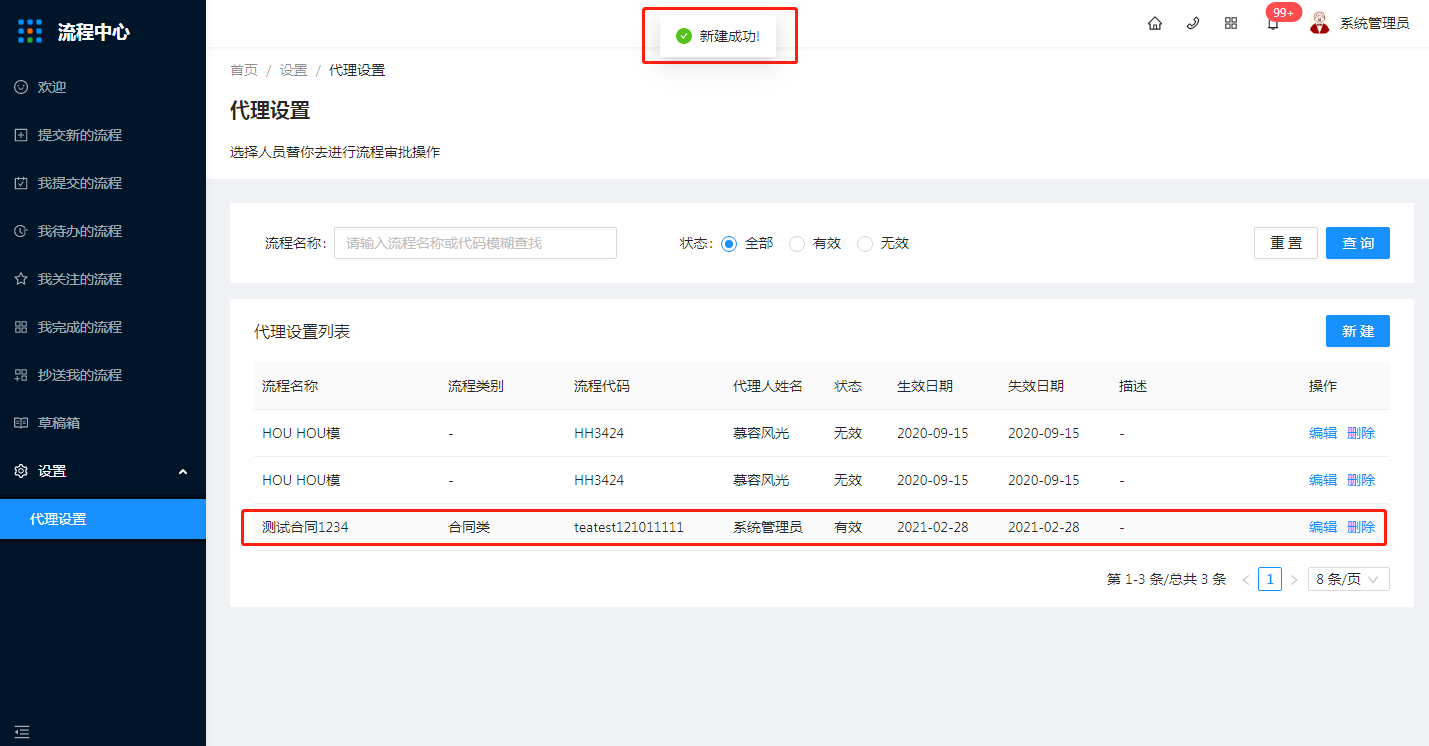Click the smiley icon beside 欢迎
The width and height of the screenshot is (1429, 746).
tap(21, 87)
